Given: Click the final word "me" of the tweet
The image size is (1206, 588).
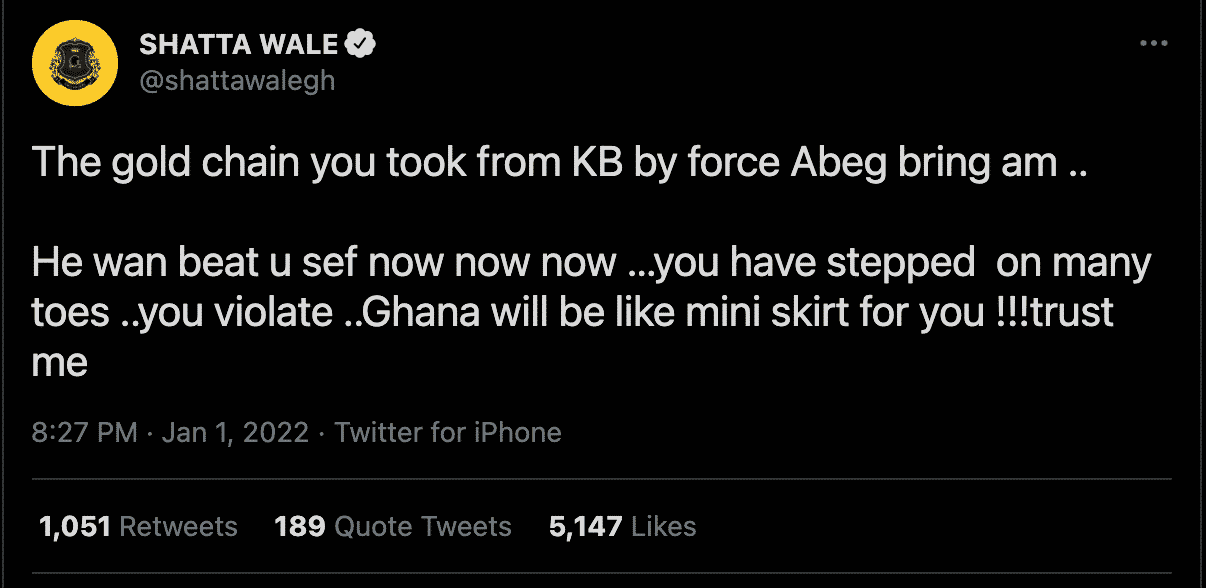Looking at the screenshot, I should click(x=60, y=364).
